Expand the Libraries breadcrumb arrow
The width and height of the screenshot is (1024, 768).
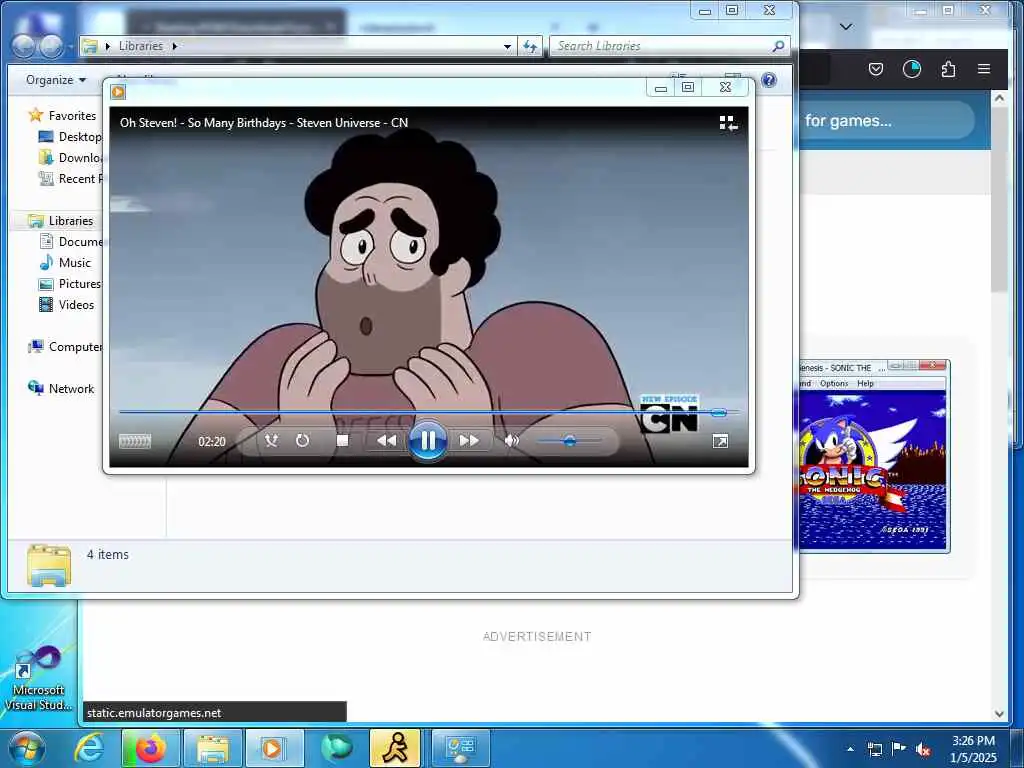[x=174, y=46]
